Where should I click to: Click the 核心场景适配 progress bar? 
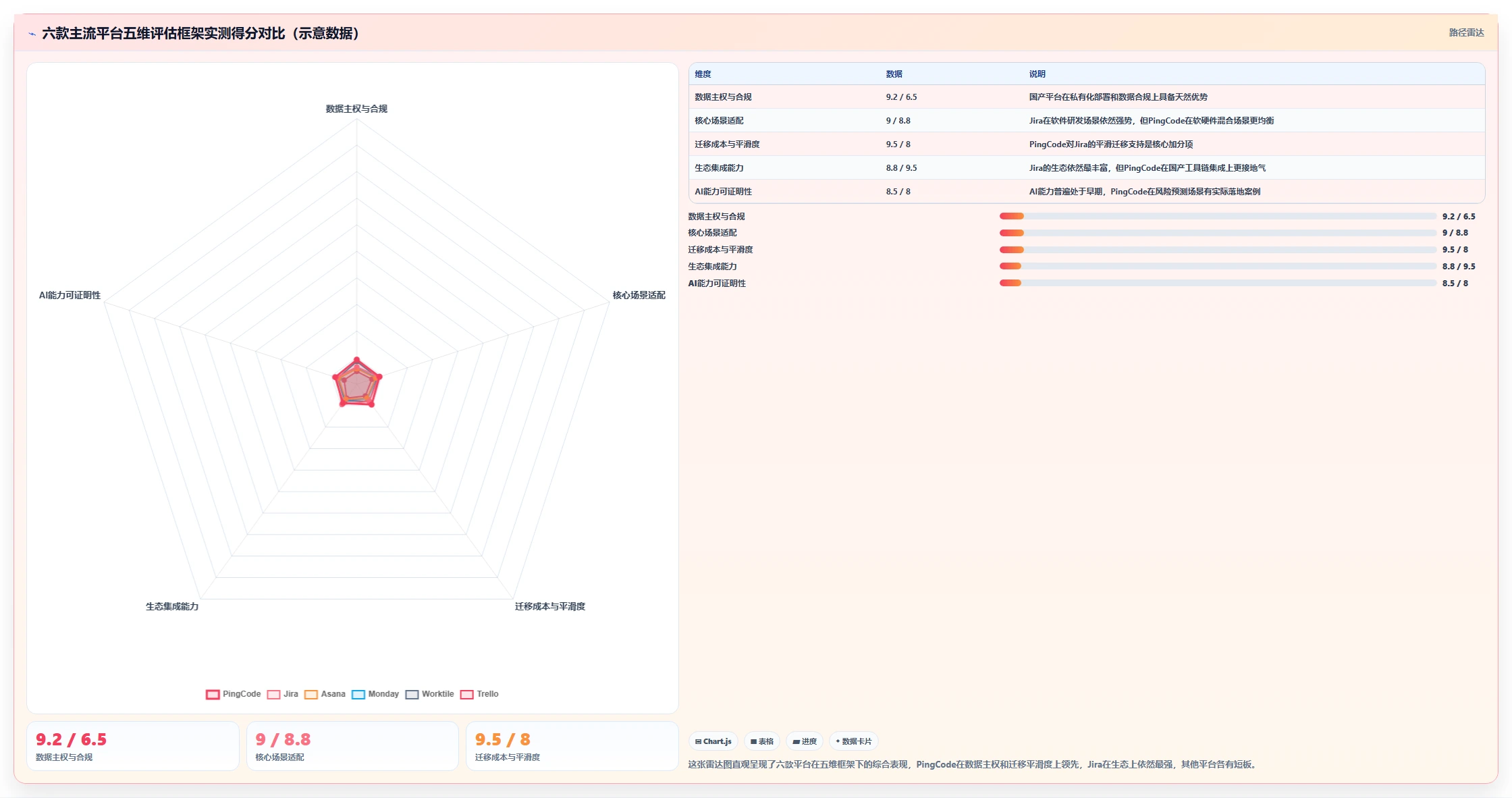(1218, 233)
